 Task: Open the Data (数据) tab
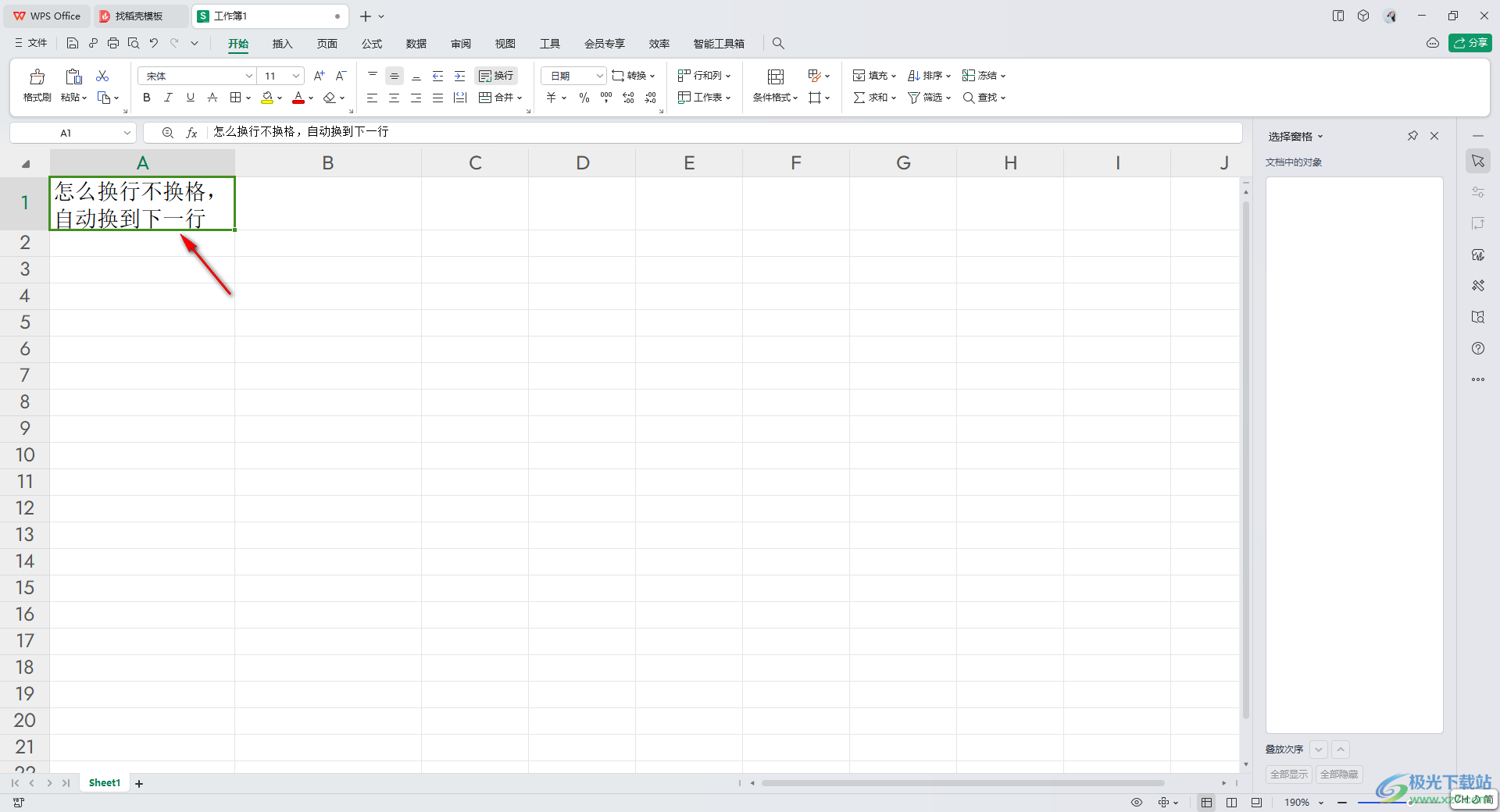[x=416, y=44]
